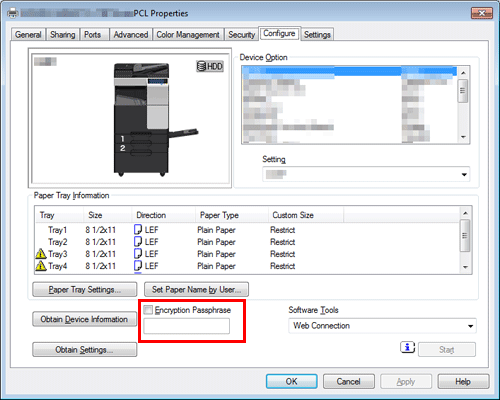The width and height of the screenshot is (500, 400).
Task: Click the Tray1 LEF paper direction icon
Action: pos(138,230)
